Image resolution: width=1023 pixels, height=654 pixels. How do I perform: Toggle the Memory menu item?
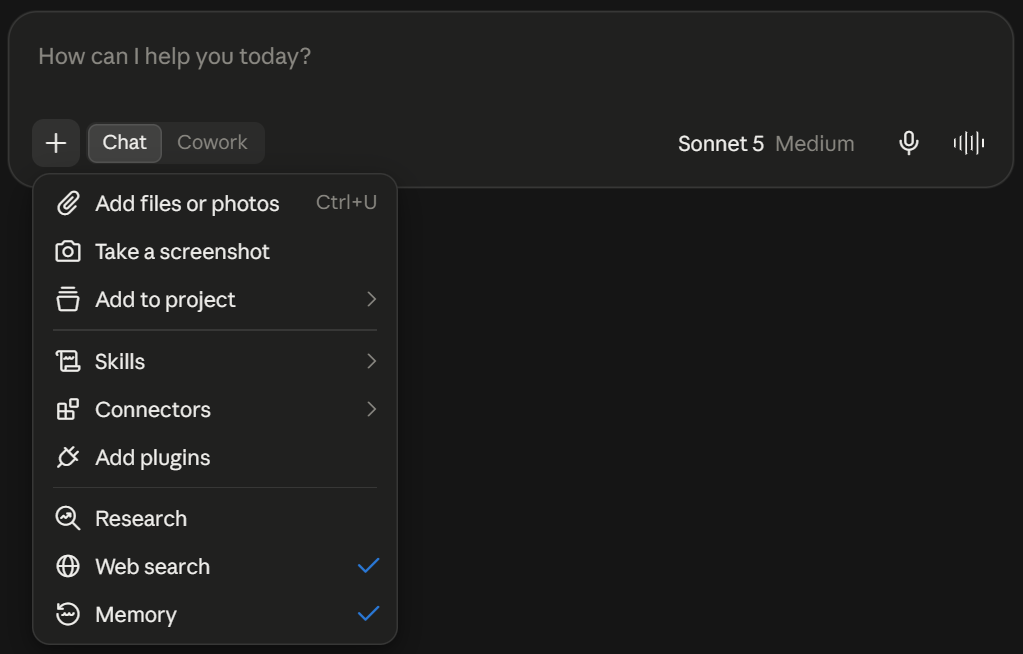215,614
